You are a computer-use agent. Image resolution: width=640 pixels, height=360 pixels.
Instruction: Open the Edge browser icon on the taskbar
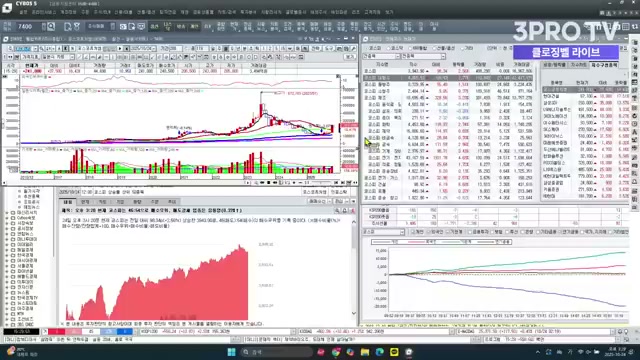(380, 352)
